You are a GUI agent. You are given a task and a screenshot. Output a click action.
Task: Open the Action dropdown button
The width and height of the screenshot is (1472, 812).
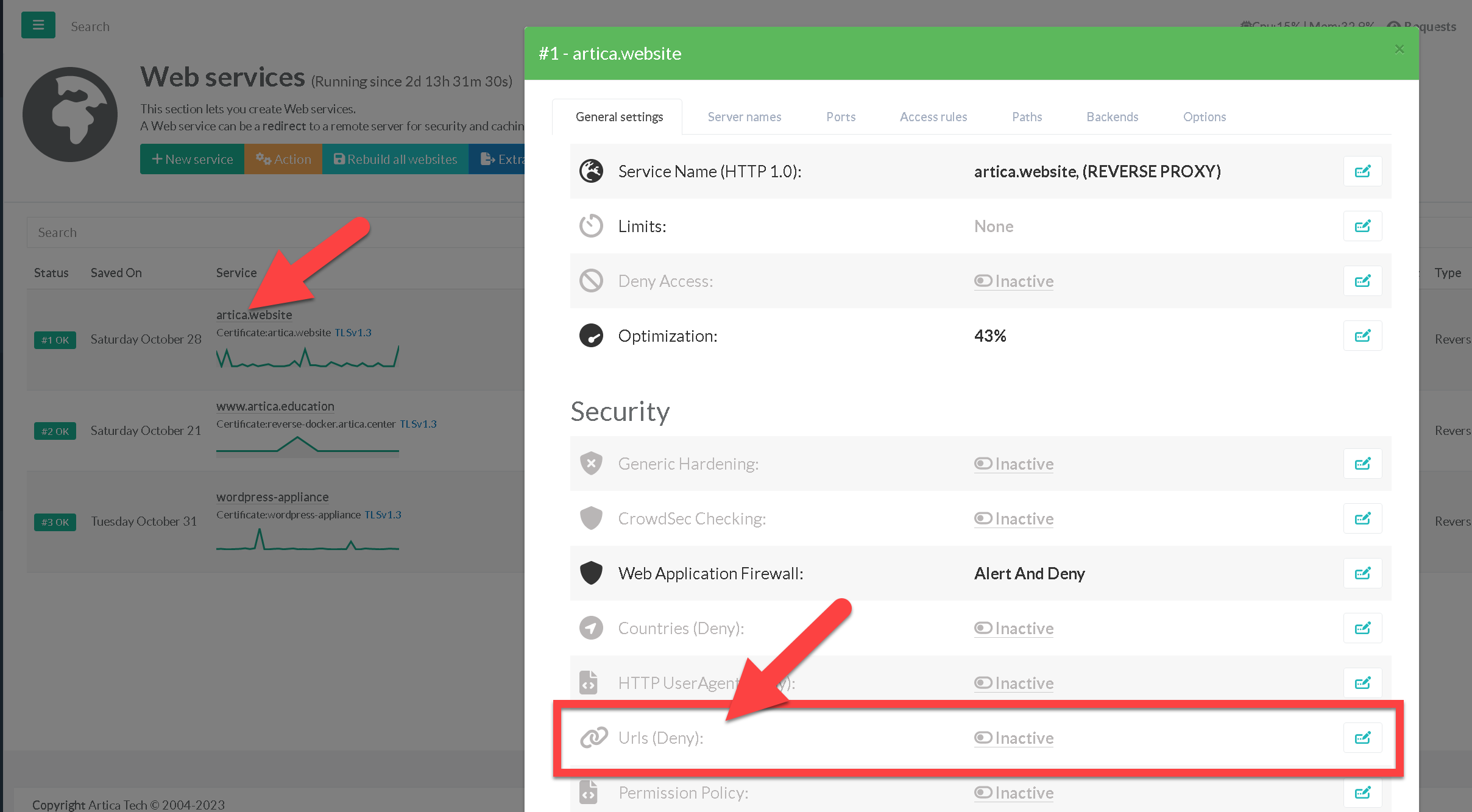point(283,159)
